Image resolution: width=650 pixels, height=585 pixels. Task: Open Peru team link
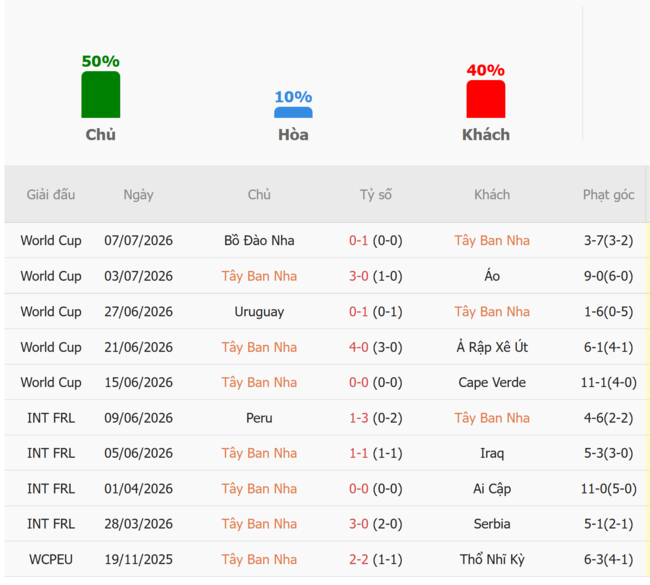point(259,418)
